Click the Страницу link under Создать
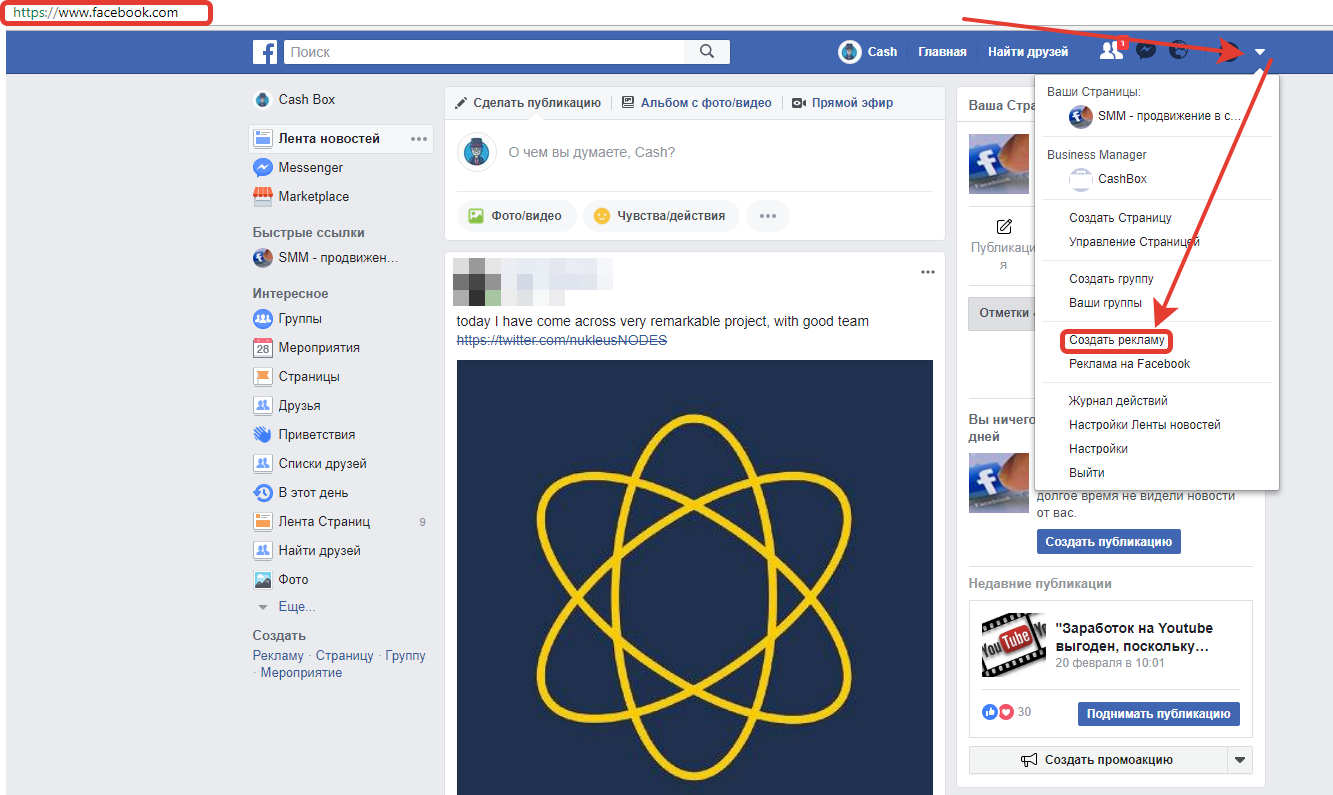 344,656
